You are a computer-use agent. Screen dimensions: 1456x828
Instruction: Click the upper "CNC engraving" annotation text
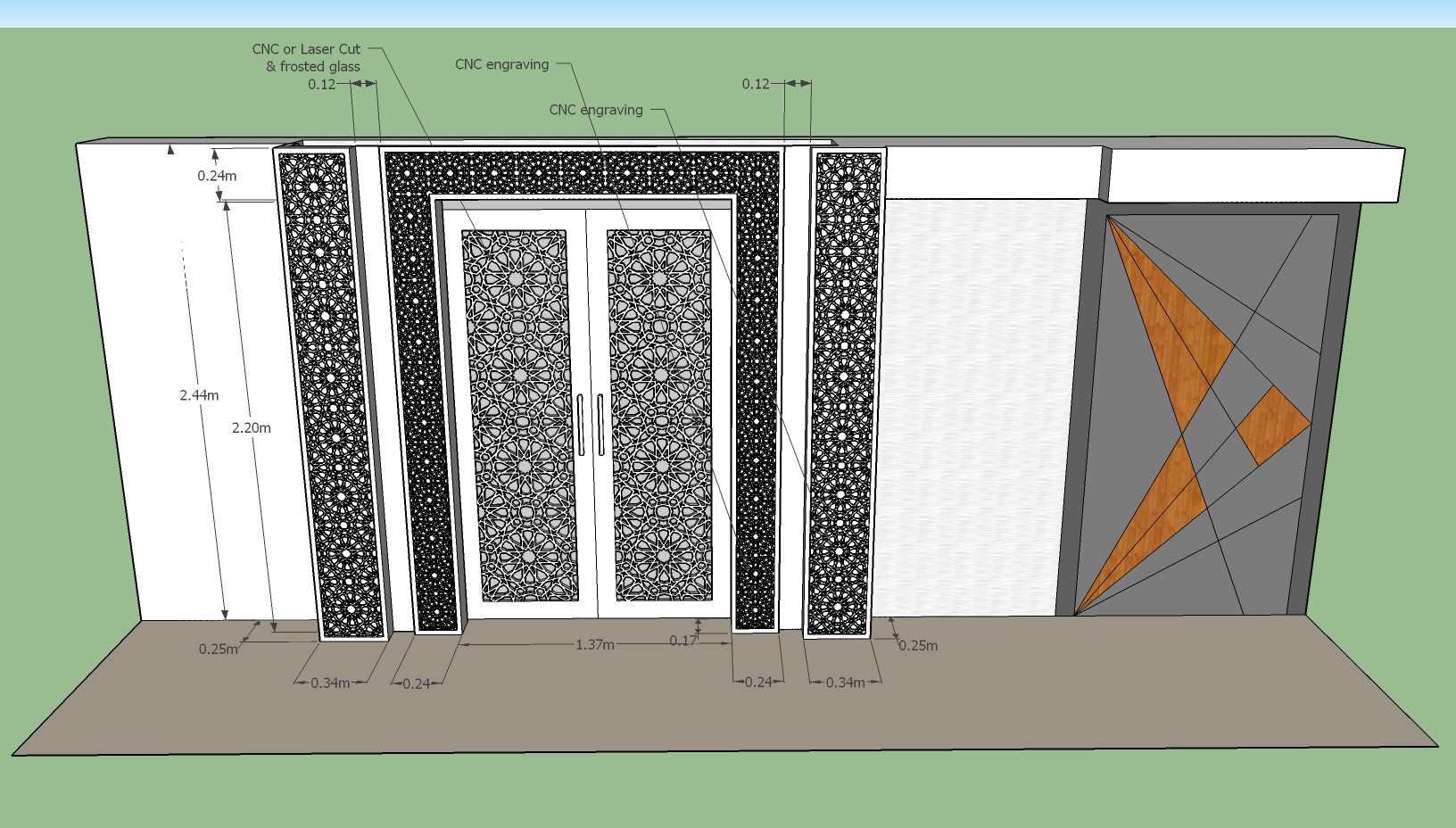pyautogui.click(x=501, y=64)
